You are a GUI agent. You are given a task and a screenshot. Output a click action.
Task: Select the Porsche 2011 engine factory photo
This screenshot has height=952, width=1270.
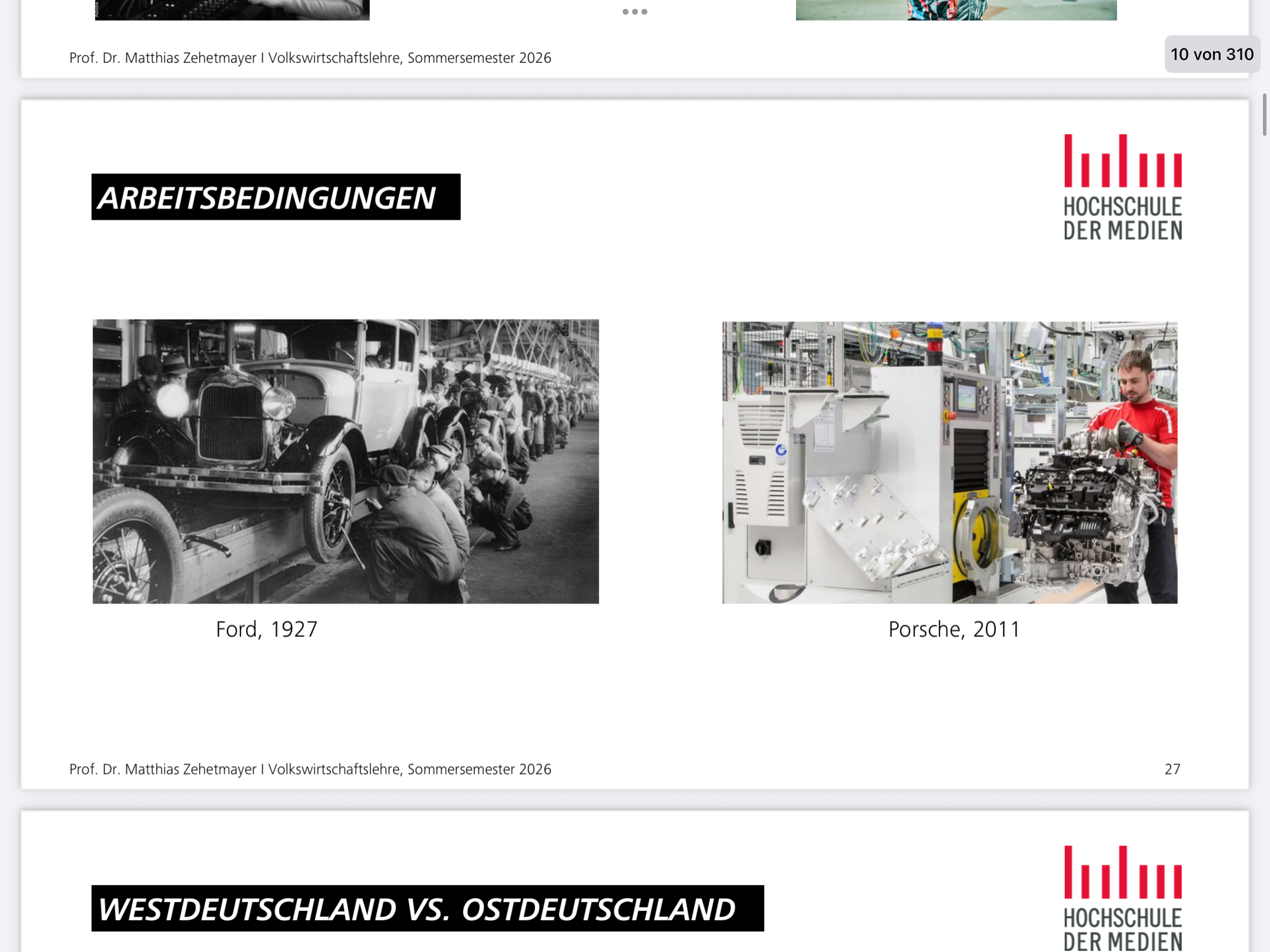950,462
